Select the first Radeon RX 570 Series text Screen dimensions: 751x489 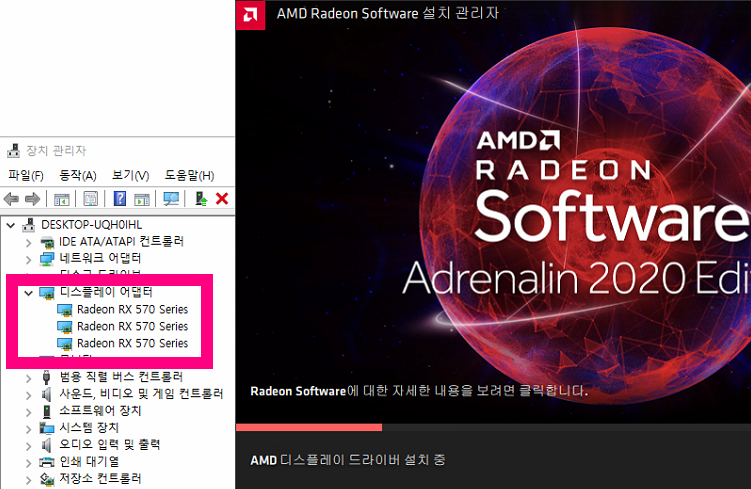(x=132, y=310)
